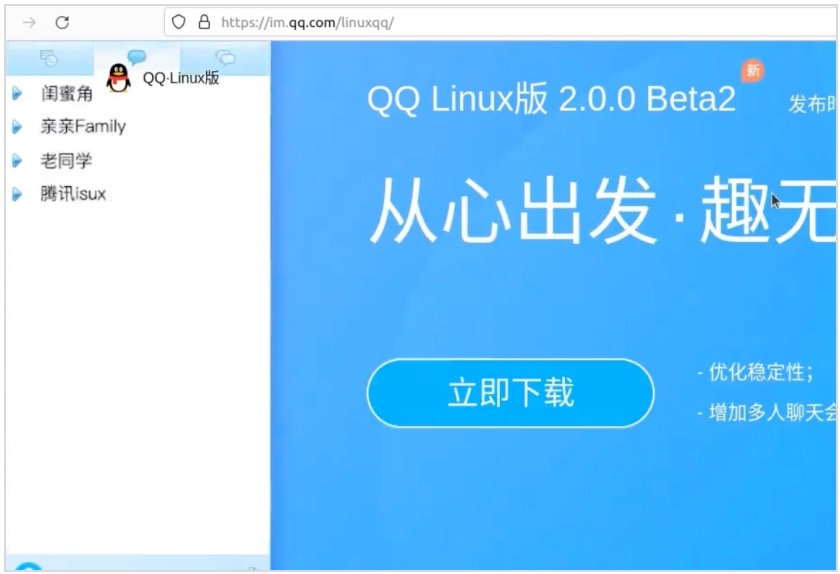The width and height of the screenshot is (840, 574).
Task: Expand the 腾讯isux group arrow
Action: pos(17,194)
